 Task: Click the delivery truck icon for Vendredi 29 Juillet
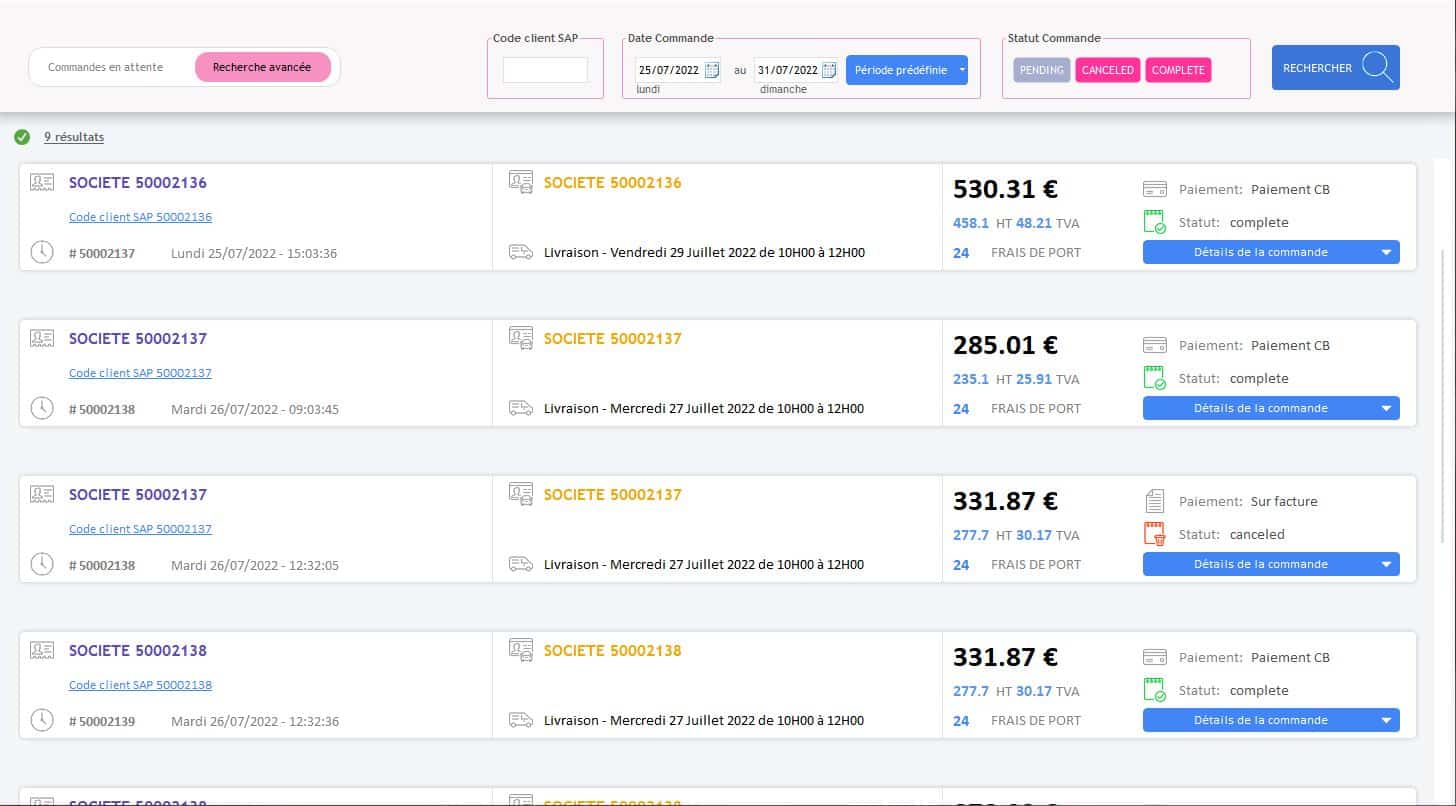(520, 252)
